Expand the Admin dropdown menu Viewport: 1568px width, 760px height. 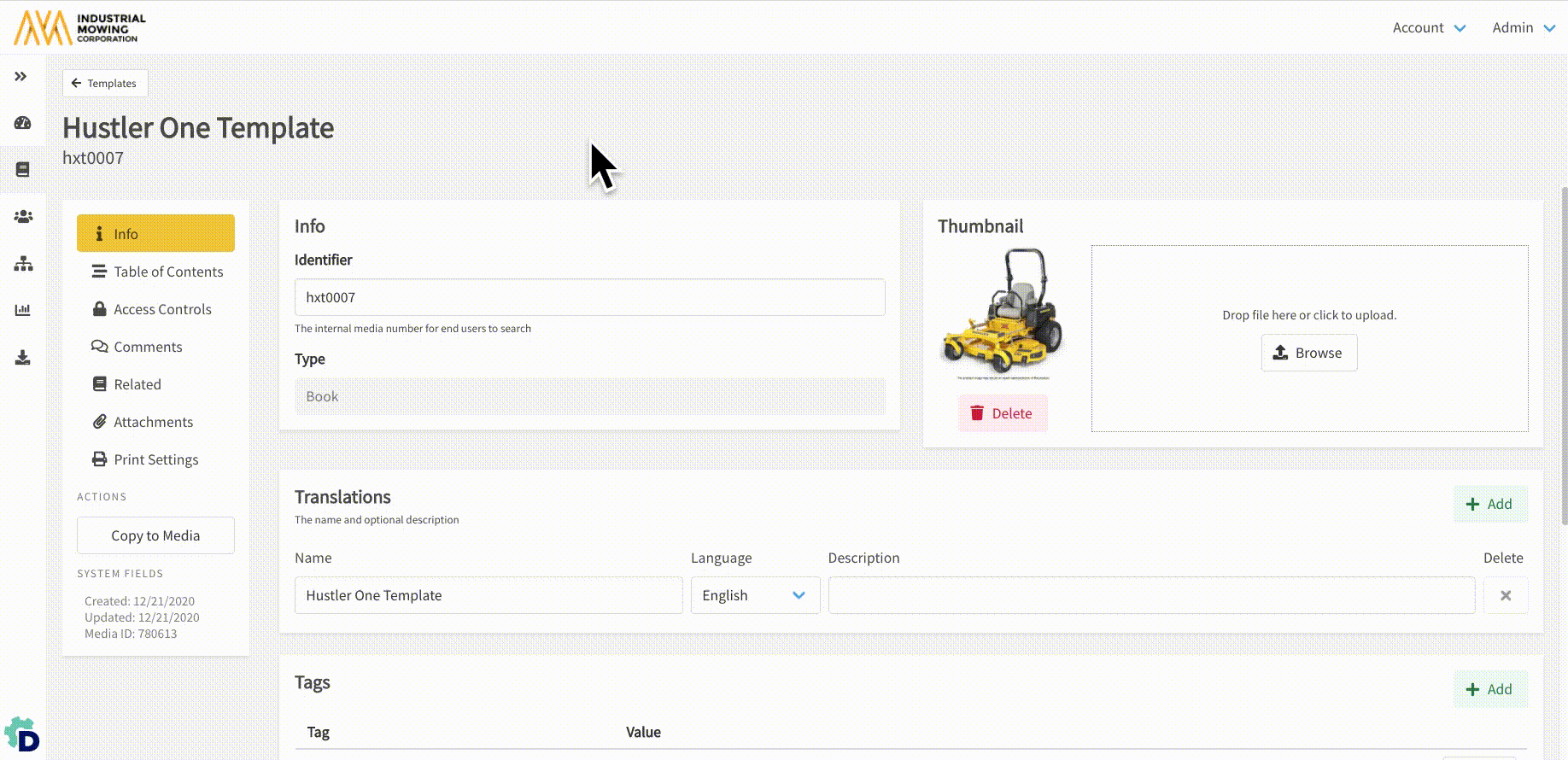point(1523,27)
